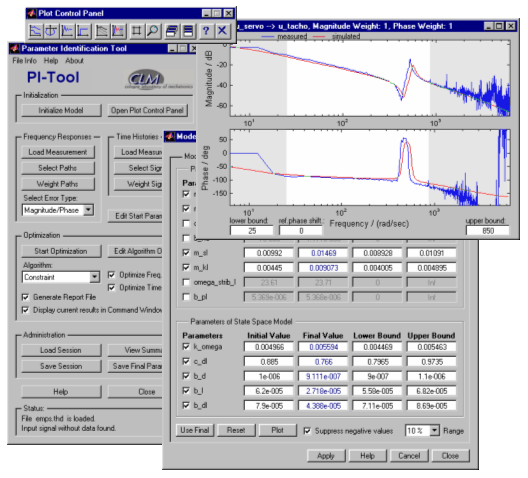Click m_sl Lower Bound field 0.008928

[377, 253]
